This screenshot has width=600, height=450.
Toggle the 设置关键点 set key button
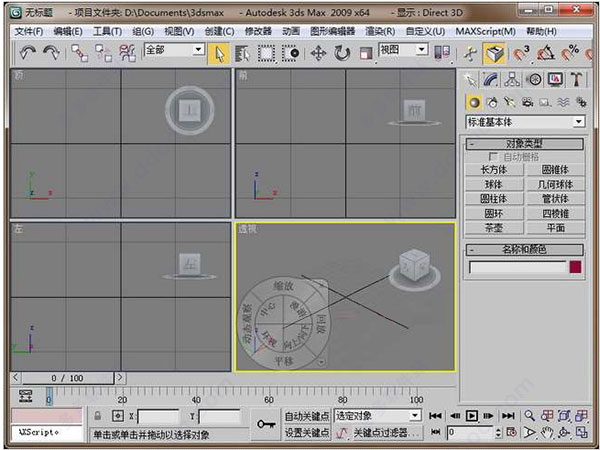tap(307, 432)
